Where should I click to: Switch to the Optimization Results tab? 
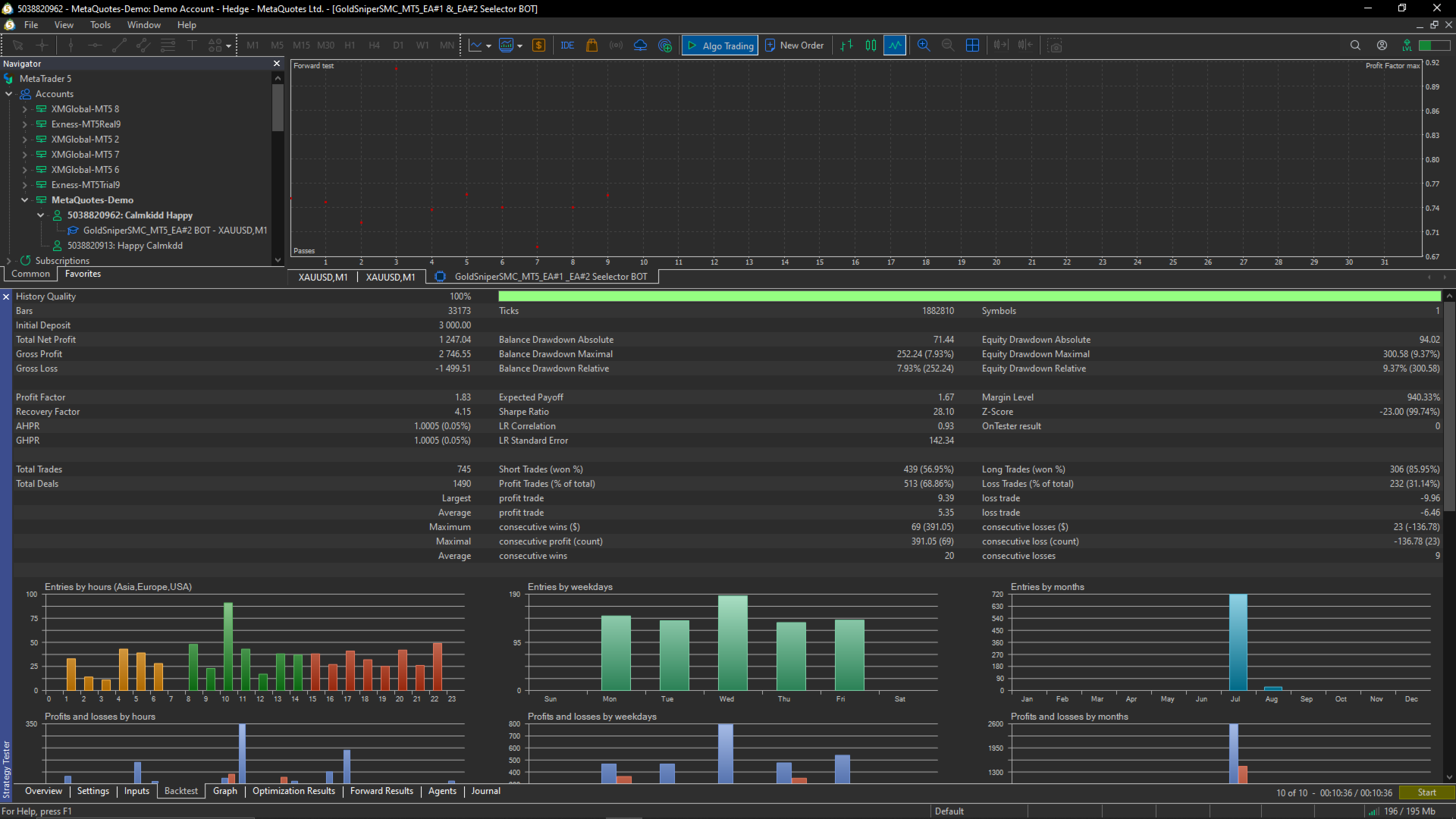pyautogui.click(x=293, y=791)
